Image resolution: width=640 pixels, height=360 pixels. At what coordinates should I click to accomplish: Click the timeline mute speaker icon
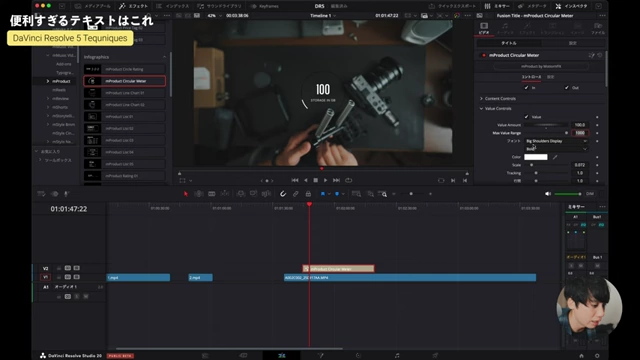(548, 194)
